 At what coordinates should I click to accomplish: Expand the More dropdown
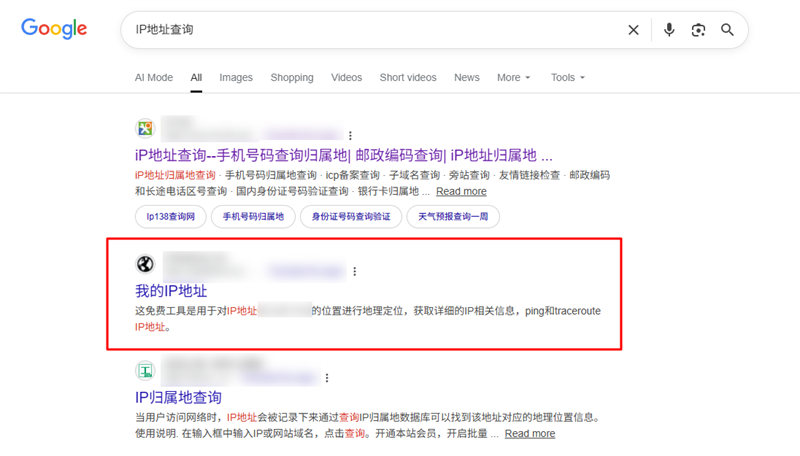(x=514, y=78)
